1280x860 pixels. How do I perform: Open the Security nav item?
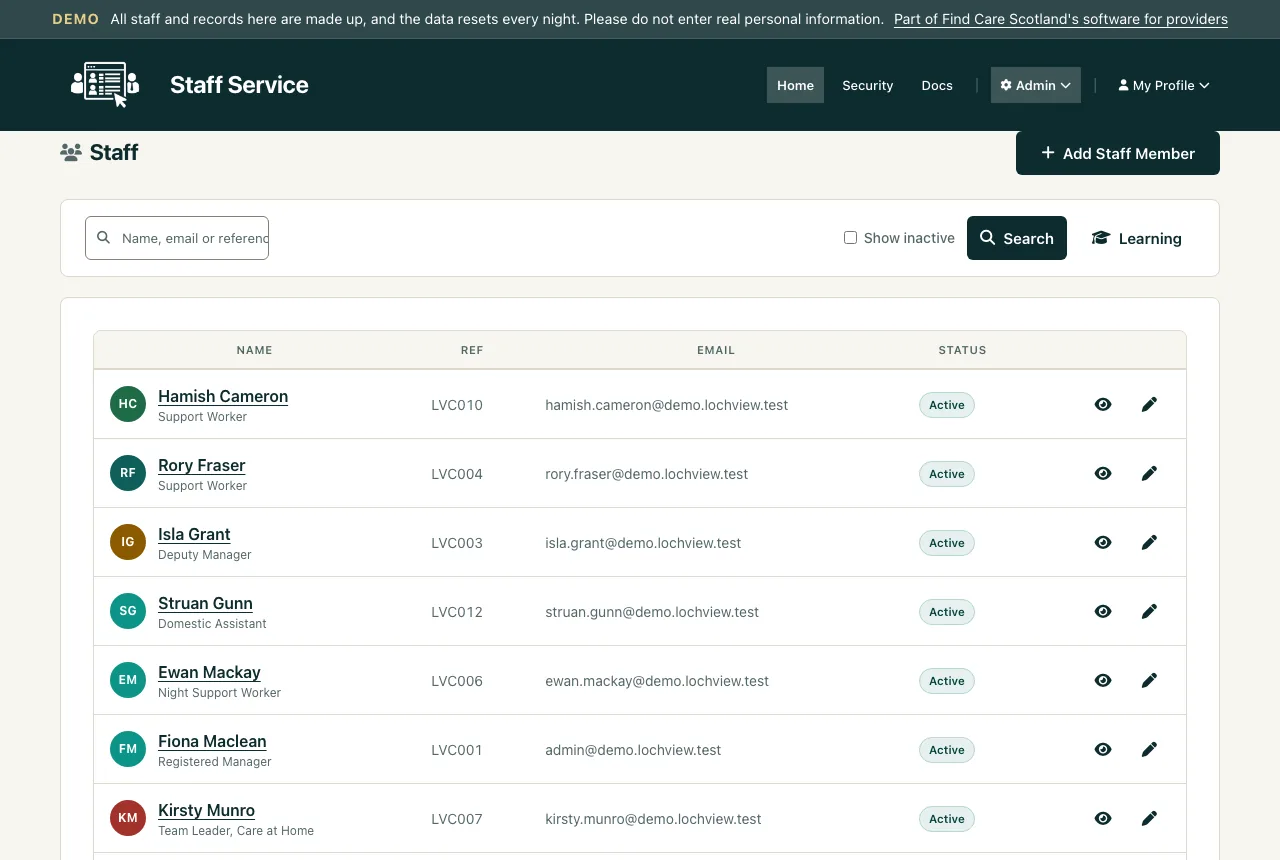click(x=867, y=85)
